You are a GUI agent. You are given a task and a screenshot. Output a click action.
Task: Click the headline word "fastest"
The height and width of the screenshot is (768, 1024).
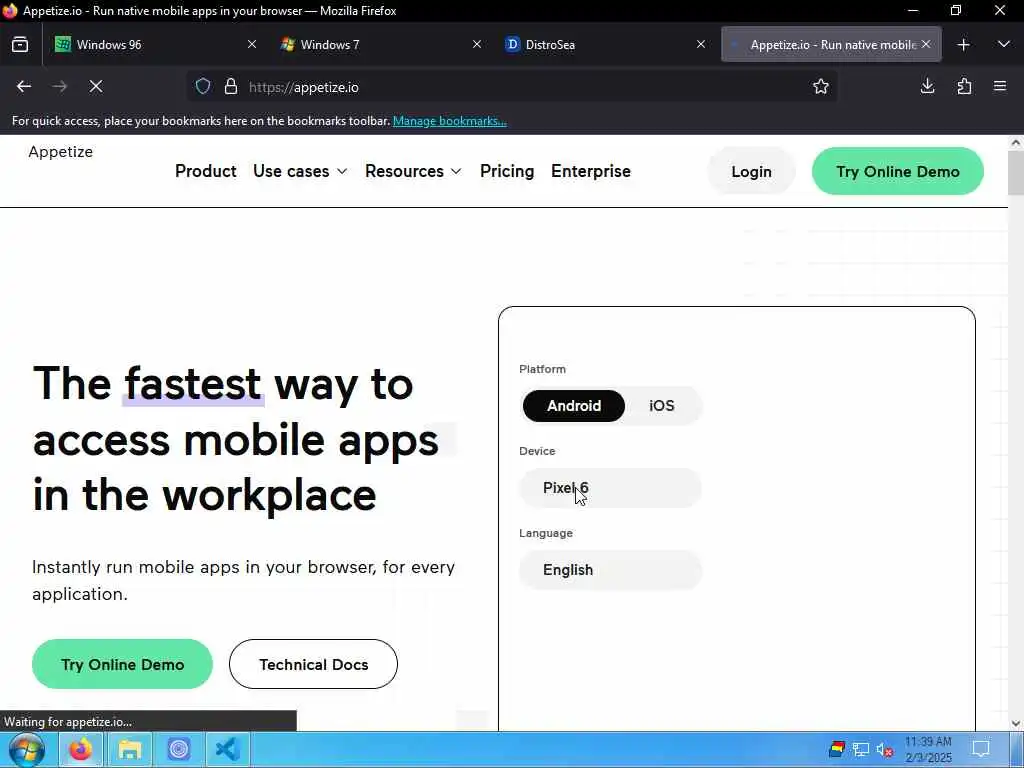point(193,383)
